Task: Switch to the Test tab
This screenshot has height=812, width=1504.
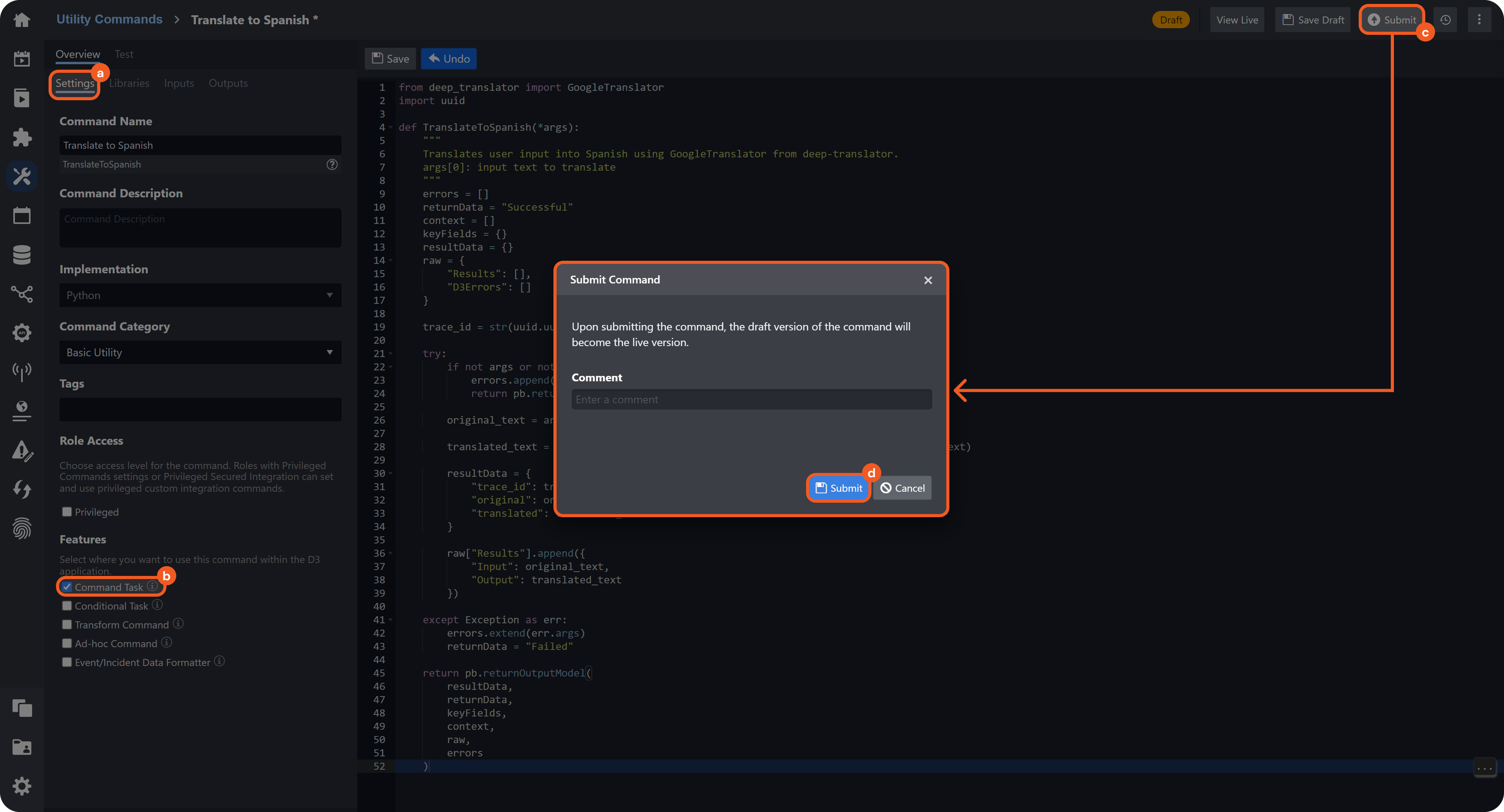Action: (x=124, y=54)
